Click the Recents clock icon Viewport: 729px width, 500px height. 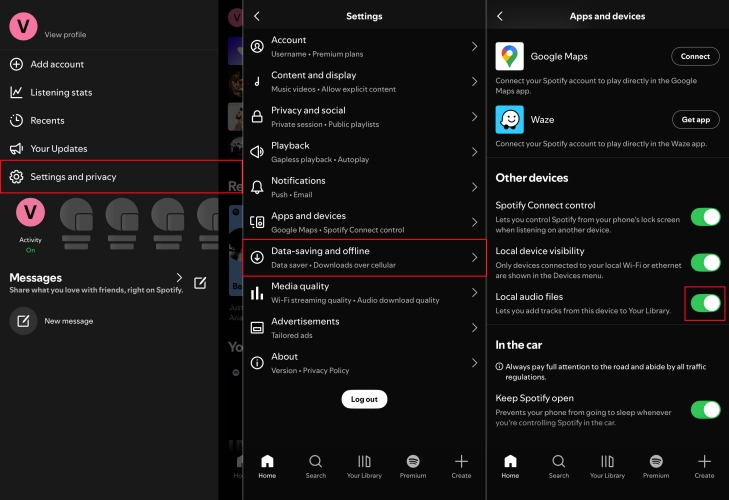pyautogui.click(x=16, y=120)
